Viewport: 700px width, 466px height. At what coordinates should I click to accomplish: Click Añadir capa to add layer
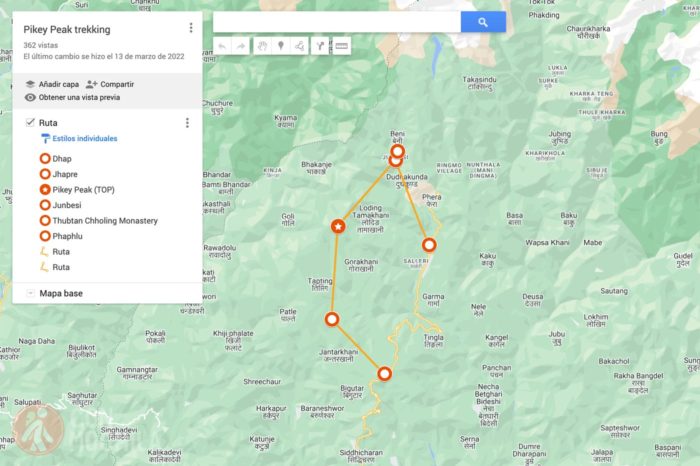[52, 84]
